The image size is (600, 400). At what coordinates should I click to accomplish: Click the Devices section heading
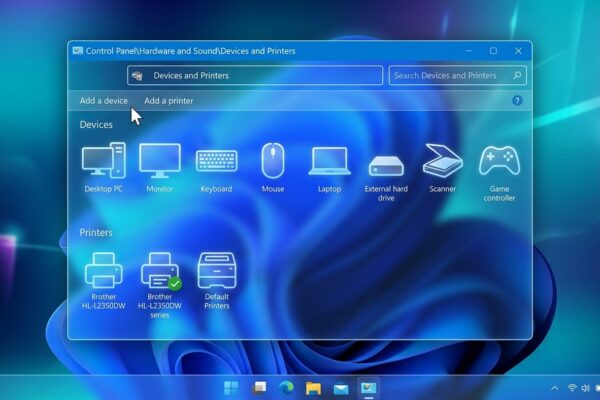pyautogui.click(x=96, y=125)
